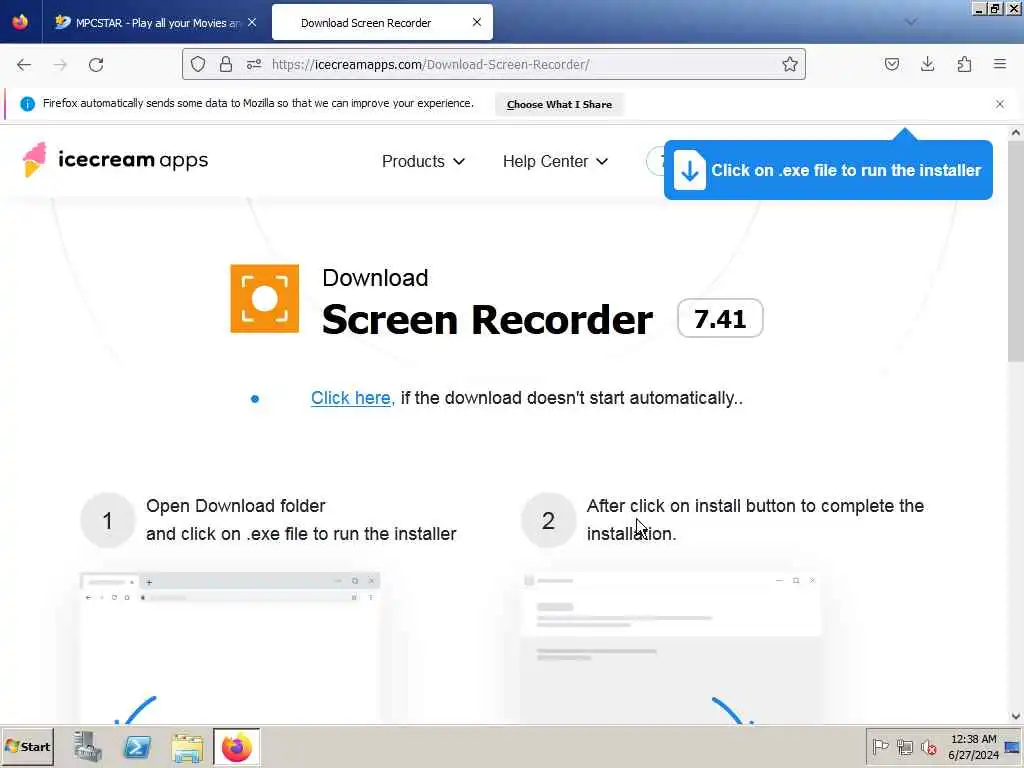Expand the Help Center menu

pos(555,161)
